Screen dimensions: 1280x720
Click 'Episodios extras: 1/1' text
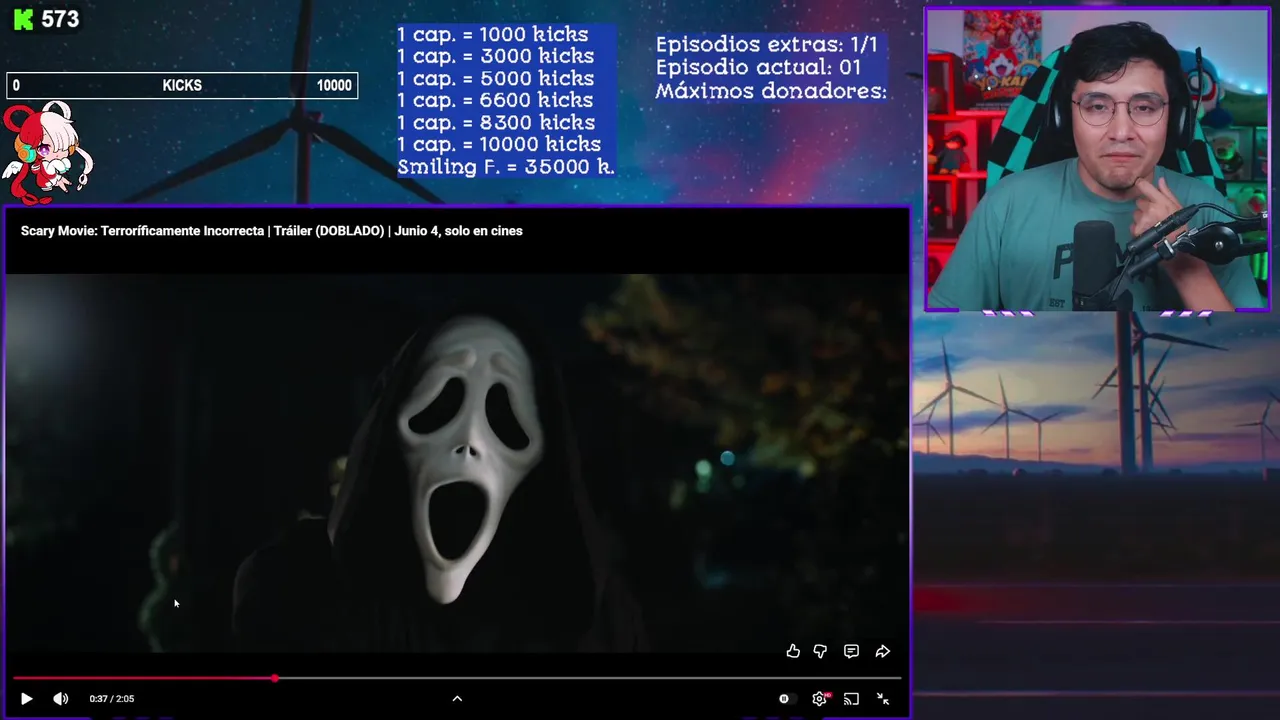pyautogui.click(x=767, y=45)
